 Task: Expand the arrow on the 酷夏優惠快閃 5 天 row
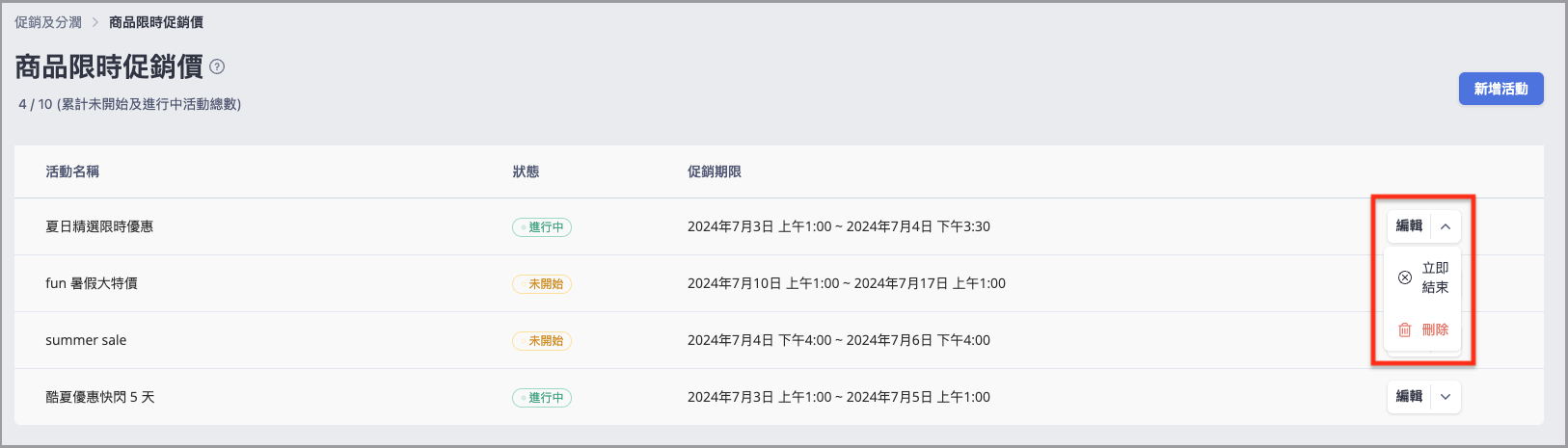click(1446, 397)
